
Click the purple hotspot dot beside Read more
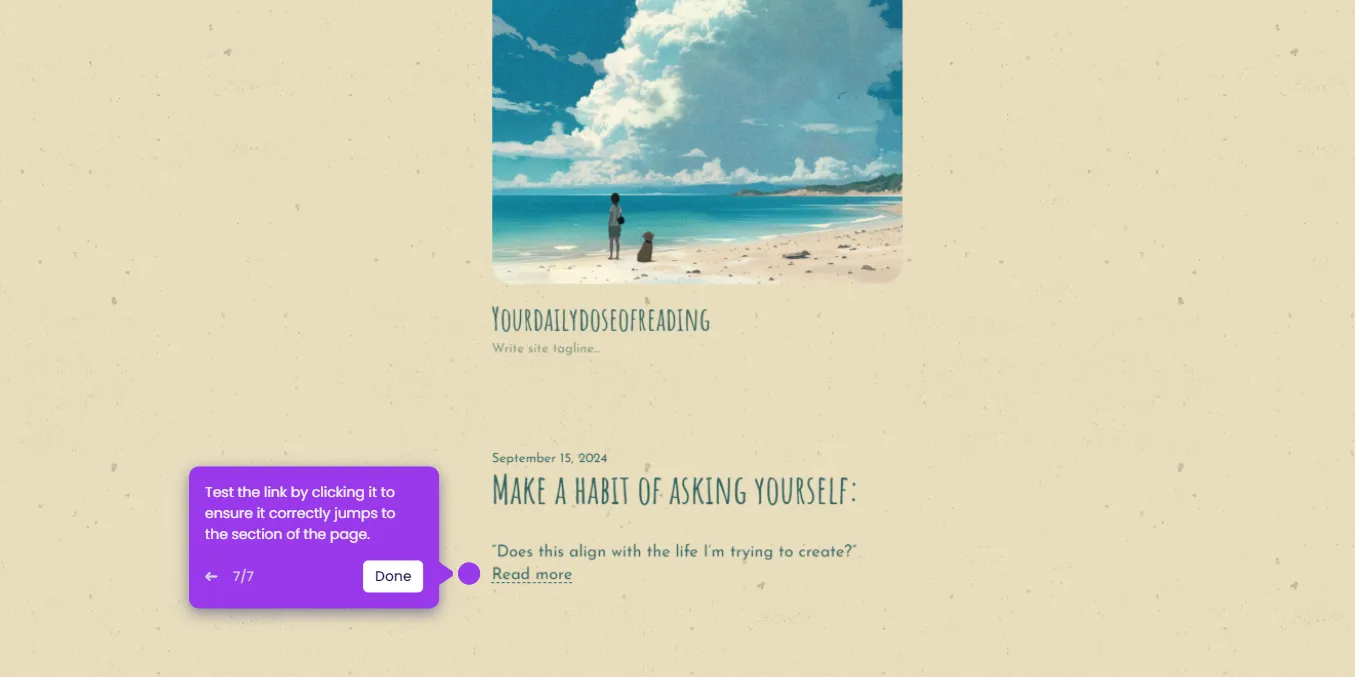(469, 574)
